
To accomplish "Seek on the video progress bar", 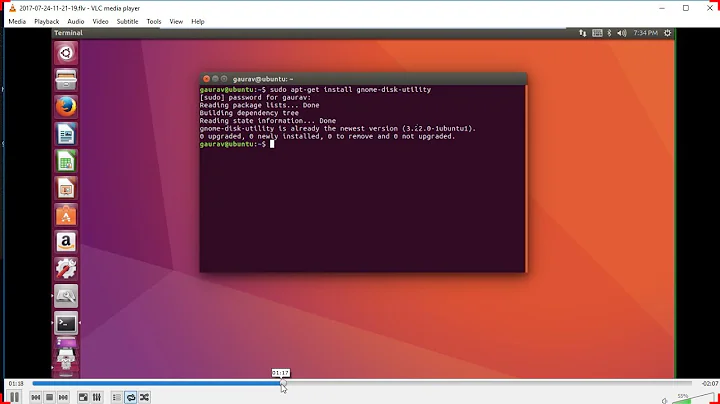I will [x=362, y=383].
